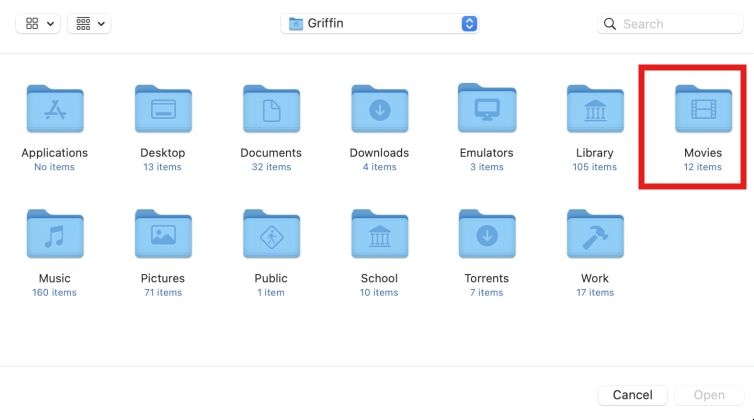Select the Pictures folder icon
This screenshot has height=420, width=754.
pyautogui.click(x=163, y=234)
